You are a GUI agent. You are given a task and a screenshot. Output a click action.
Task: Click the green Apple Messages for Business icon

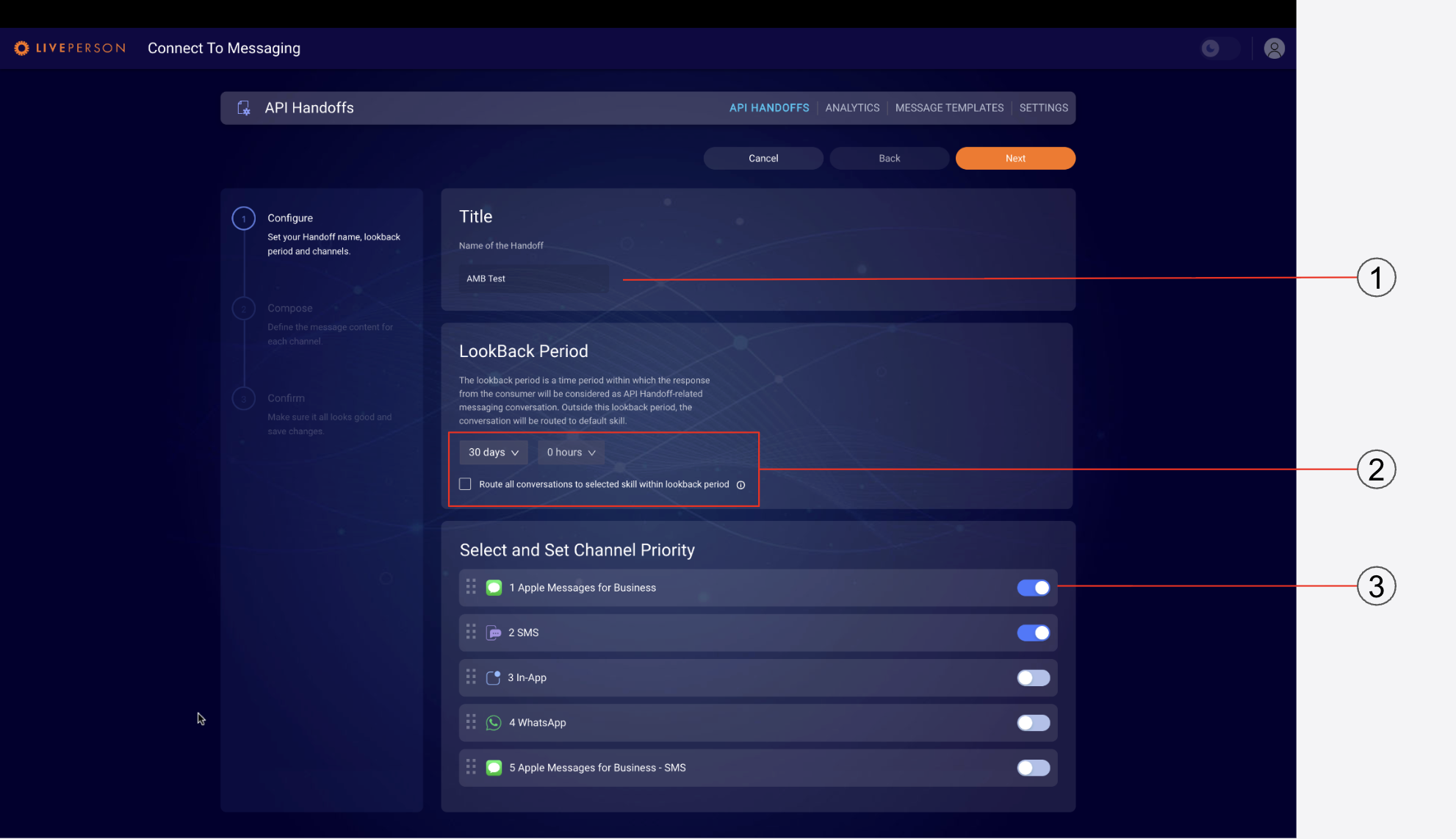(494, 588)
